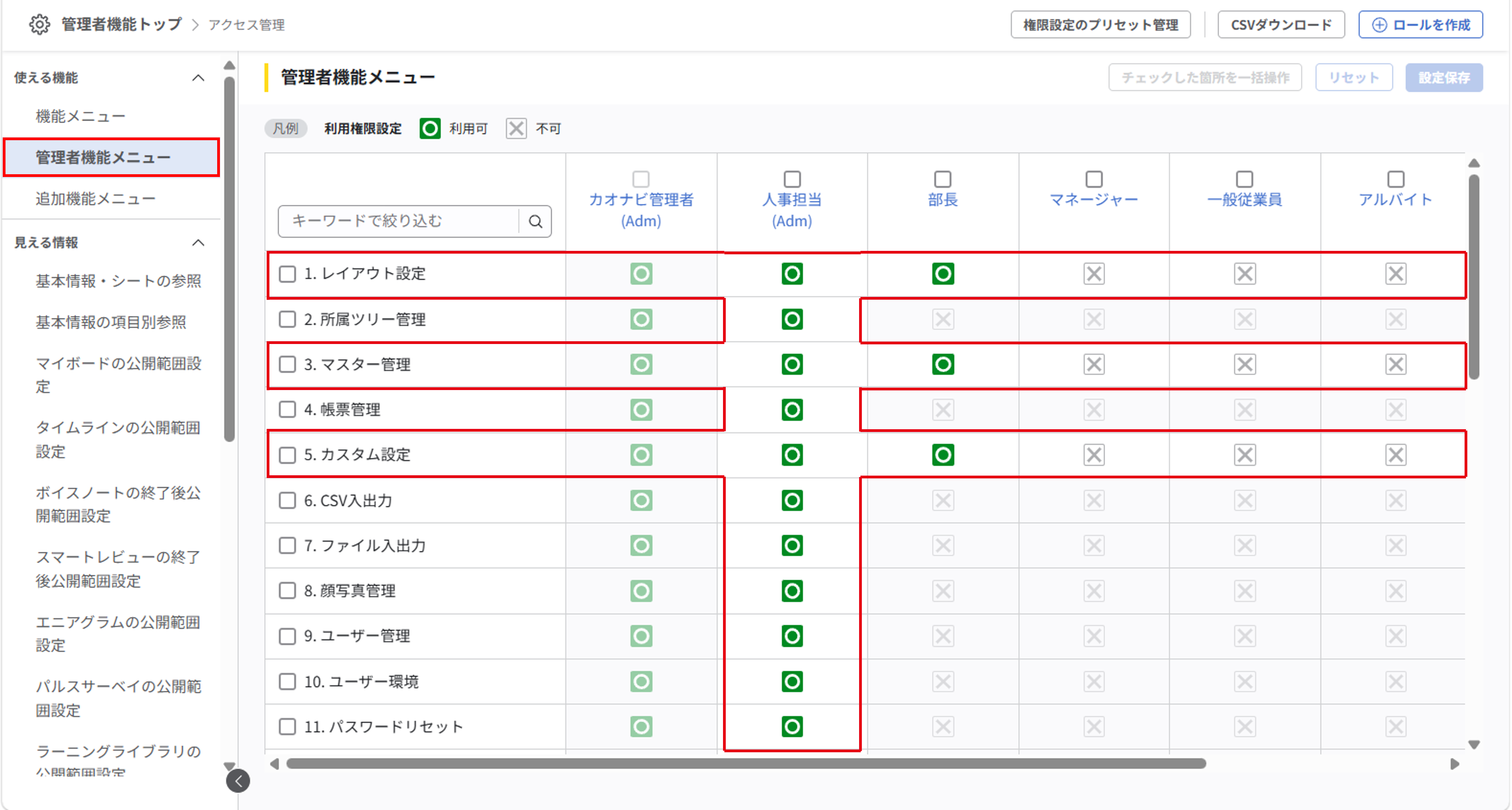Toggle 一般従業員 permission for カスタム設定
This screenshot has width=1512, height=810.
point(1244,455)
